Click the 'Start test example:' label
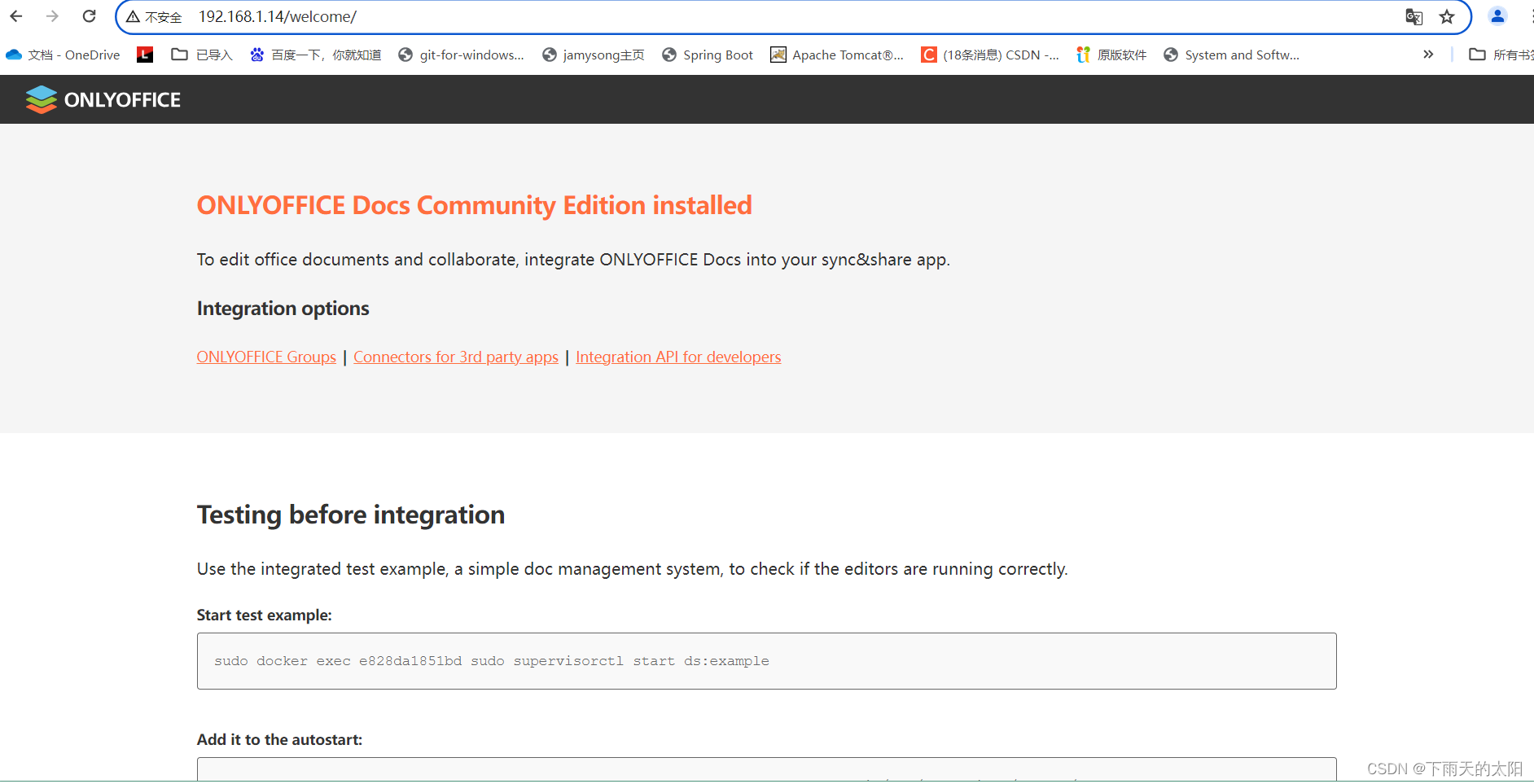Image resolution: width=1534 pixels, height=784 pixels. 265,615
